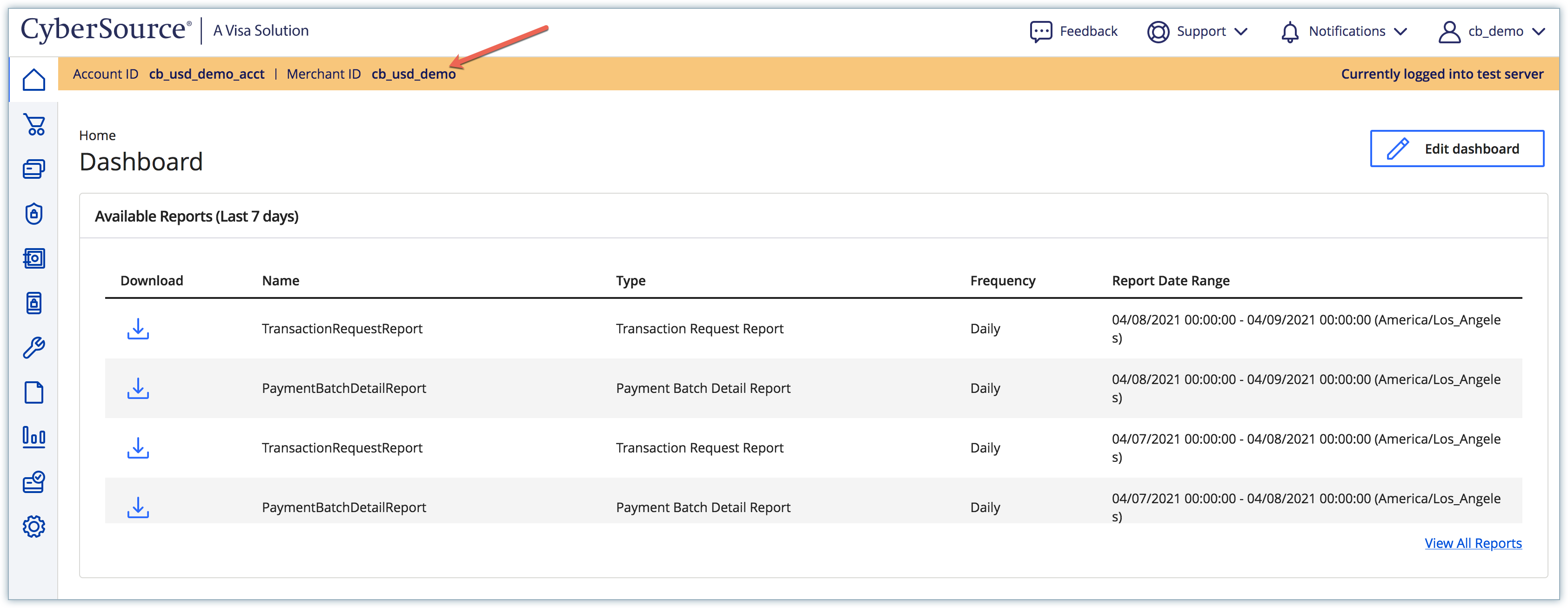Click the home icon in sidebar
The width and height of the screenshot is (1568, 608).
coord(34,80)
